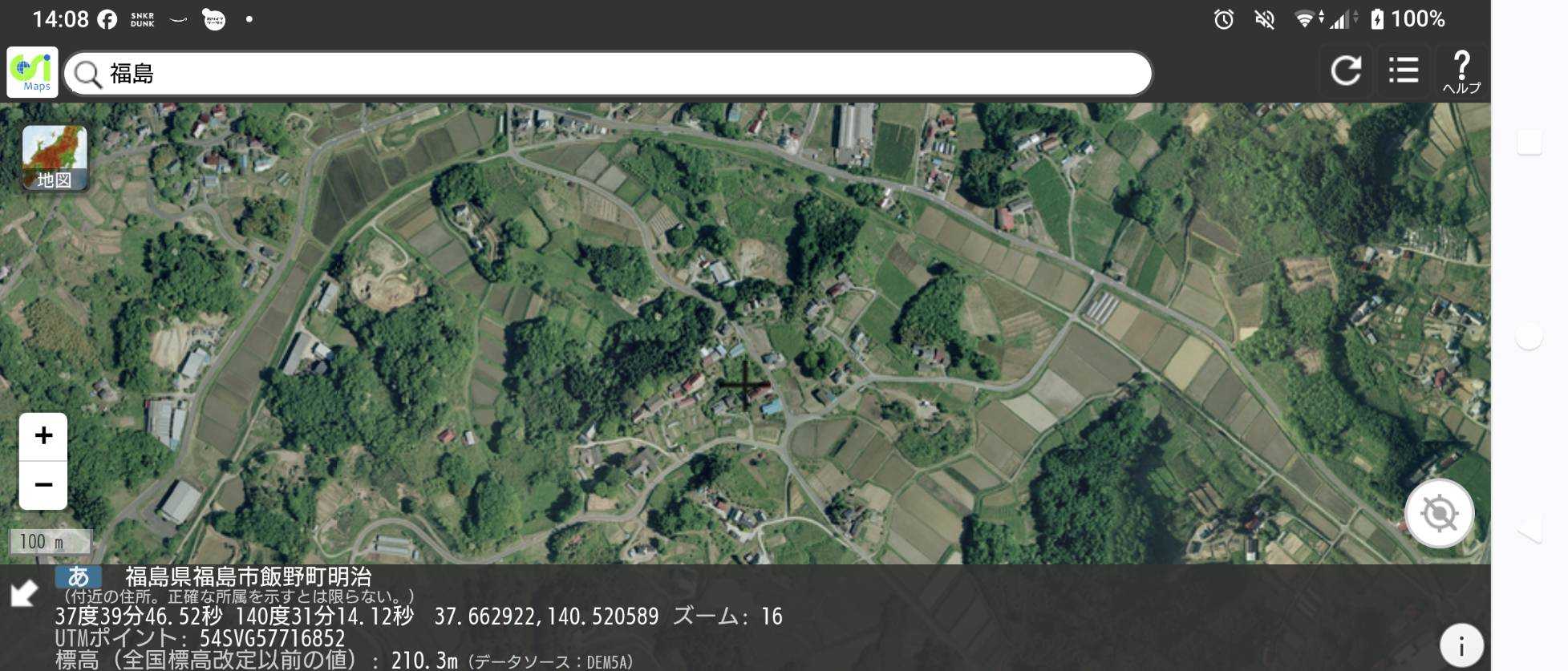Reload the map with the refresh icon

click(x=1346, y=71)
